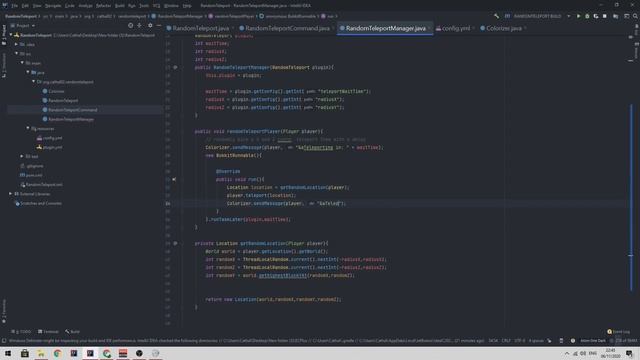Run the RandomTeleport build configuration
Screen dimensions: 640x360
tap(578, 16)
